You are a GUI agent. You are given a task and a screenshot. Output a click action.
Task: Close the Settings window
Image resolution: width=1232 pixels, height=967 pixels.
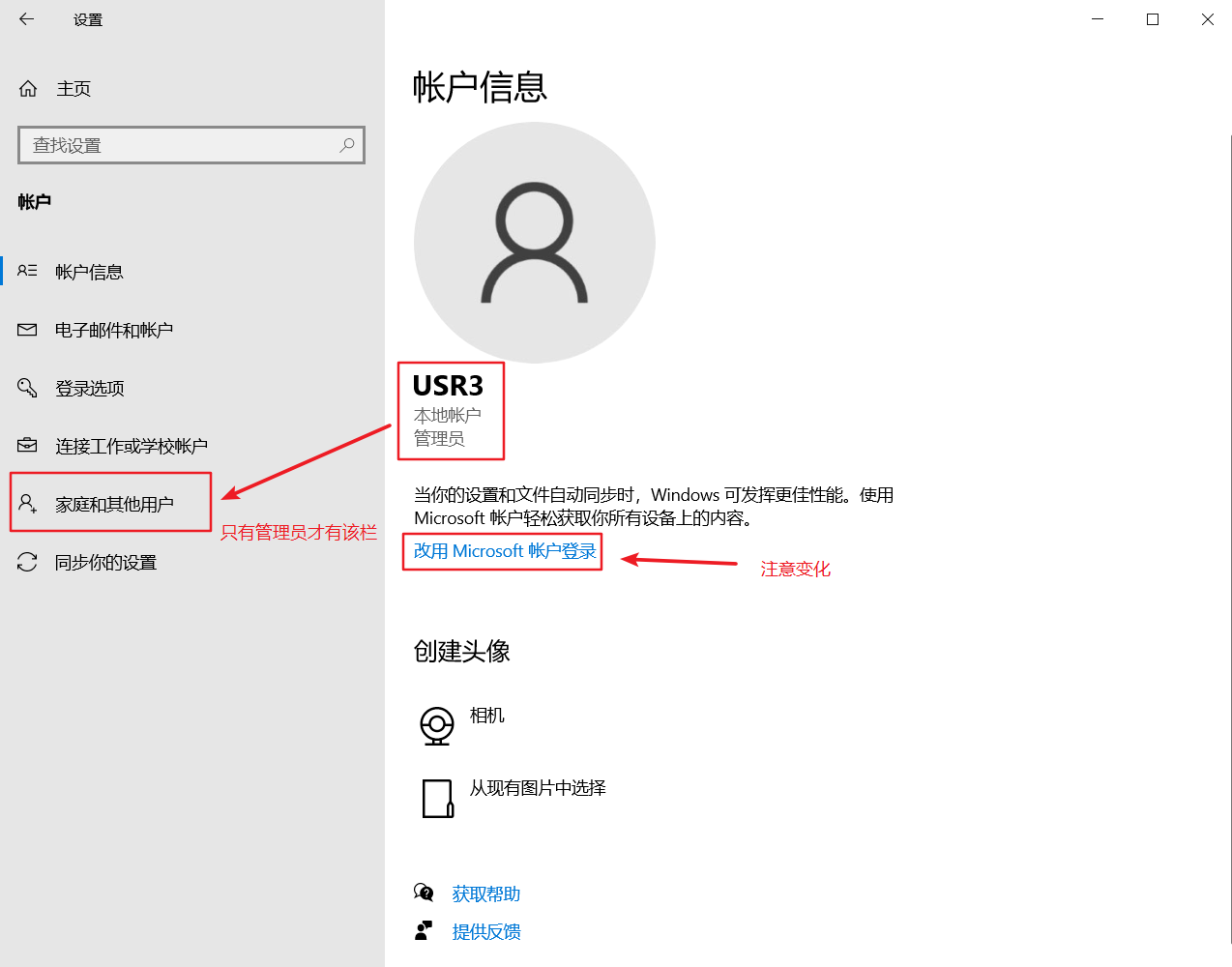(1208, 19)
